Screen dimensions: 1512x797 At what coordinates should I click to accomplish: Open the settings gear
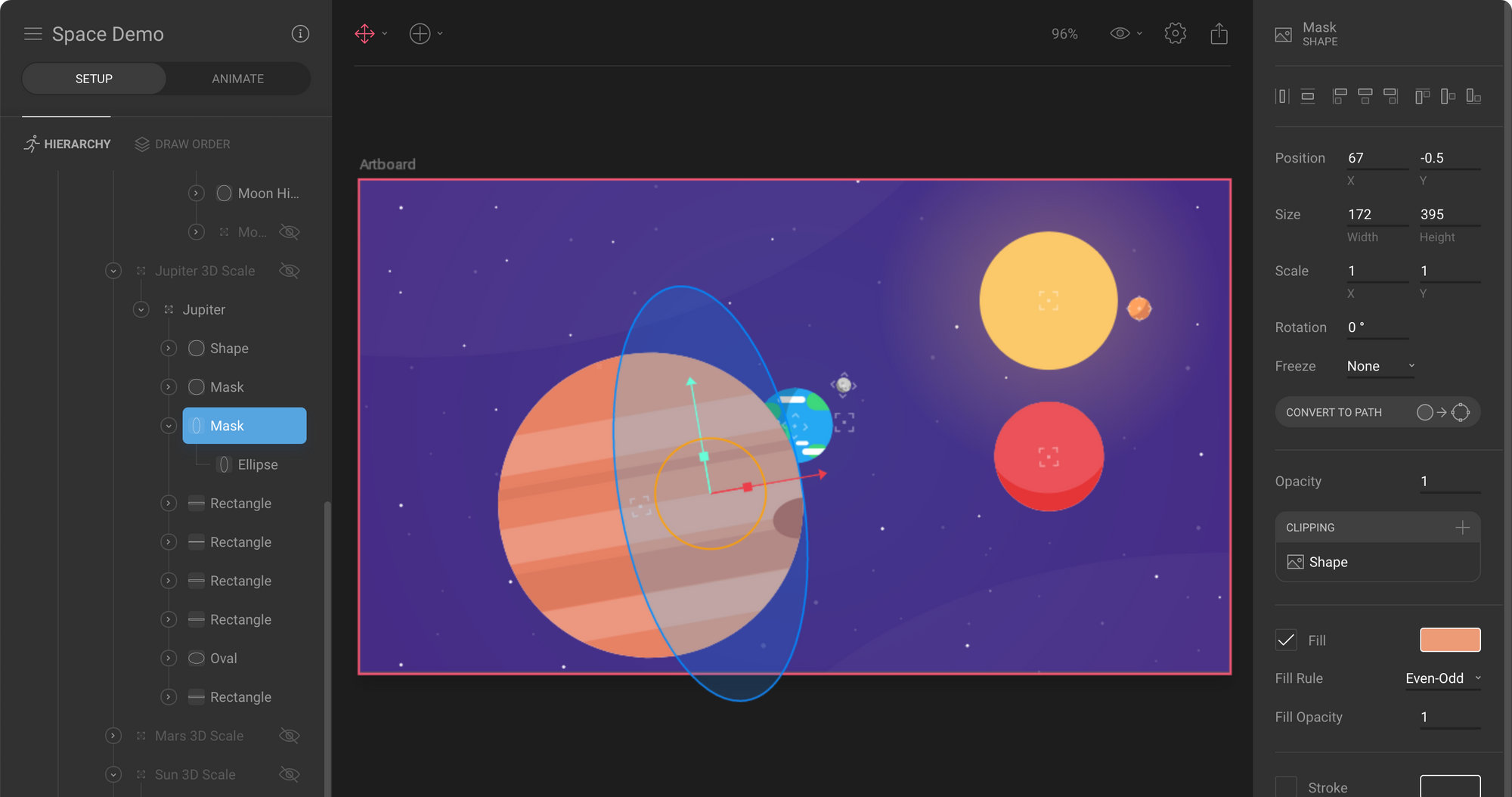tap(1176, 33)
